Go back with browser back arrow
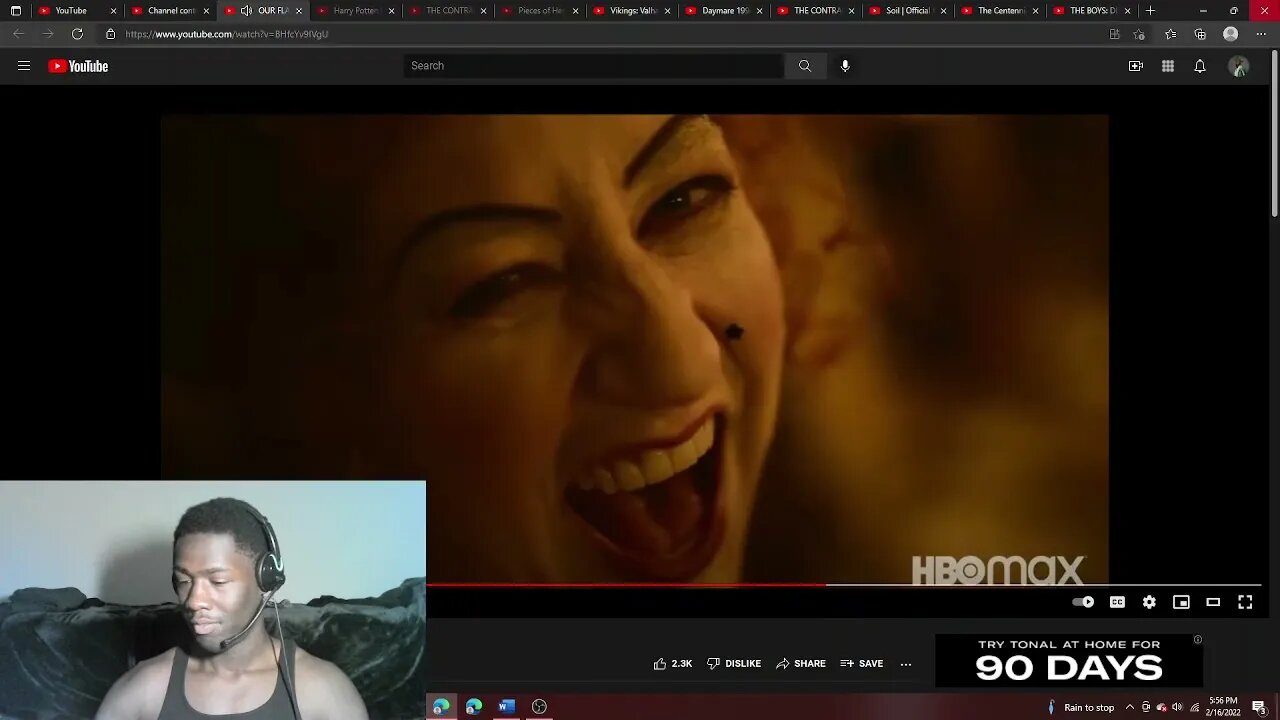The image size is (1280, 720). click(18, 34)
